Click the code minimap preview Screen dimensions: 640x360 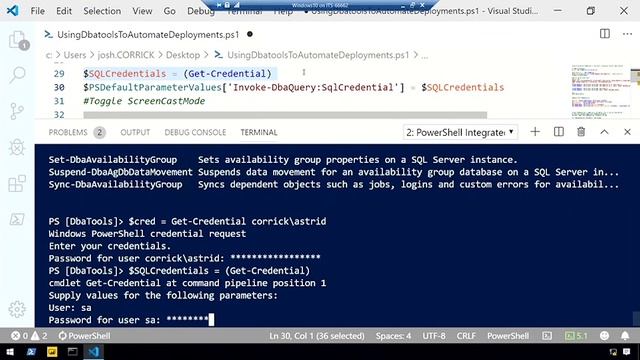click(601, 91)
